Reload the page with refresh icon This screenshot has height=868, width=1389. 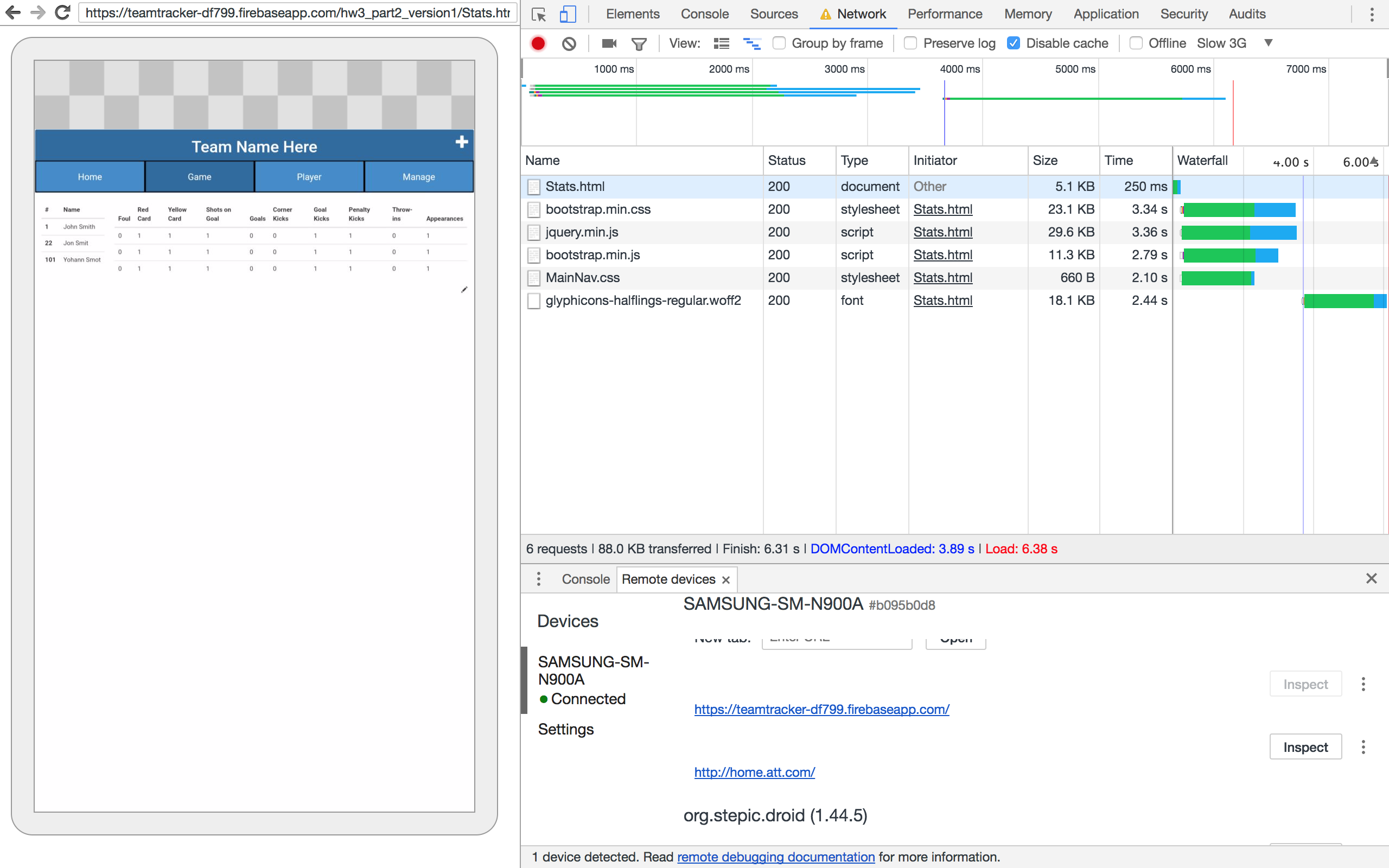[x=62, y=12]
